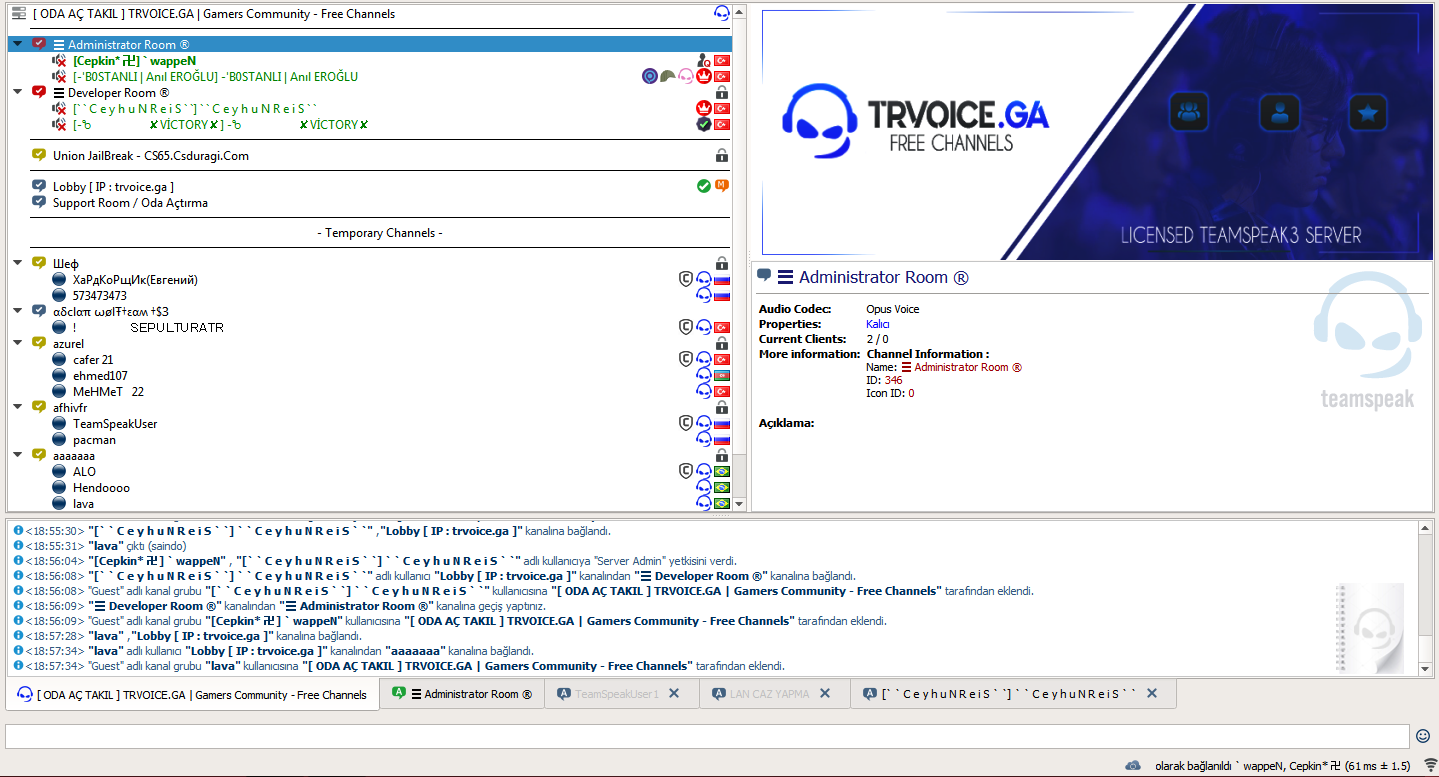Viewport: 1439px width, 777px height.
Task: Switch to the Administrator Room chat tab
Action: [x=463, y=694]
